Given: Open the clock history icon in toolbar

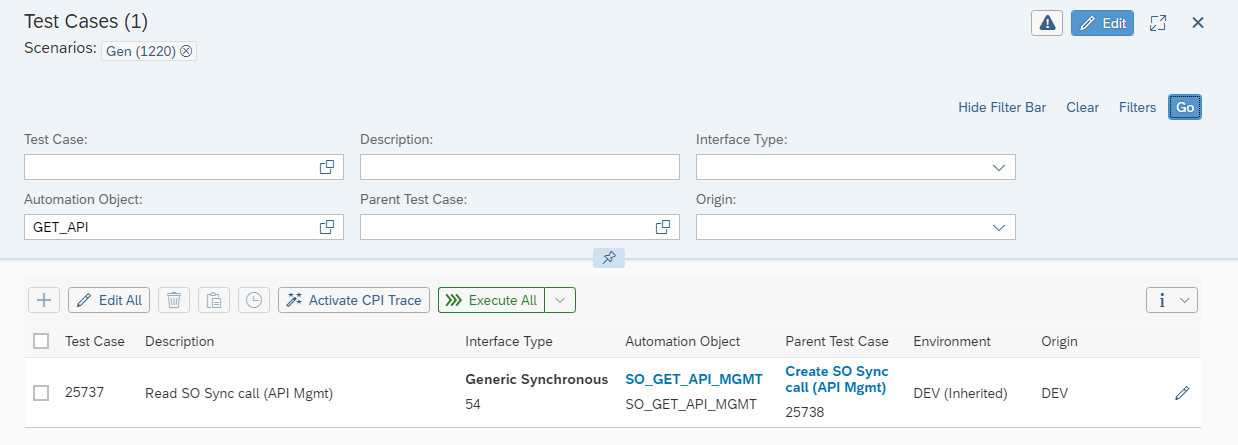Looking at the screenshot, I should [255, 300].
